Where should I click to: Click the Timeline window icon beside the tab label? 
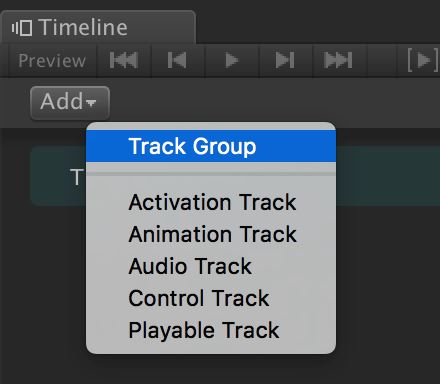tap(22, 28)
